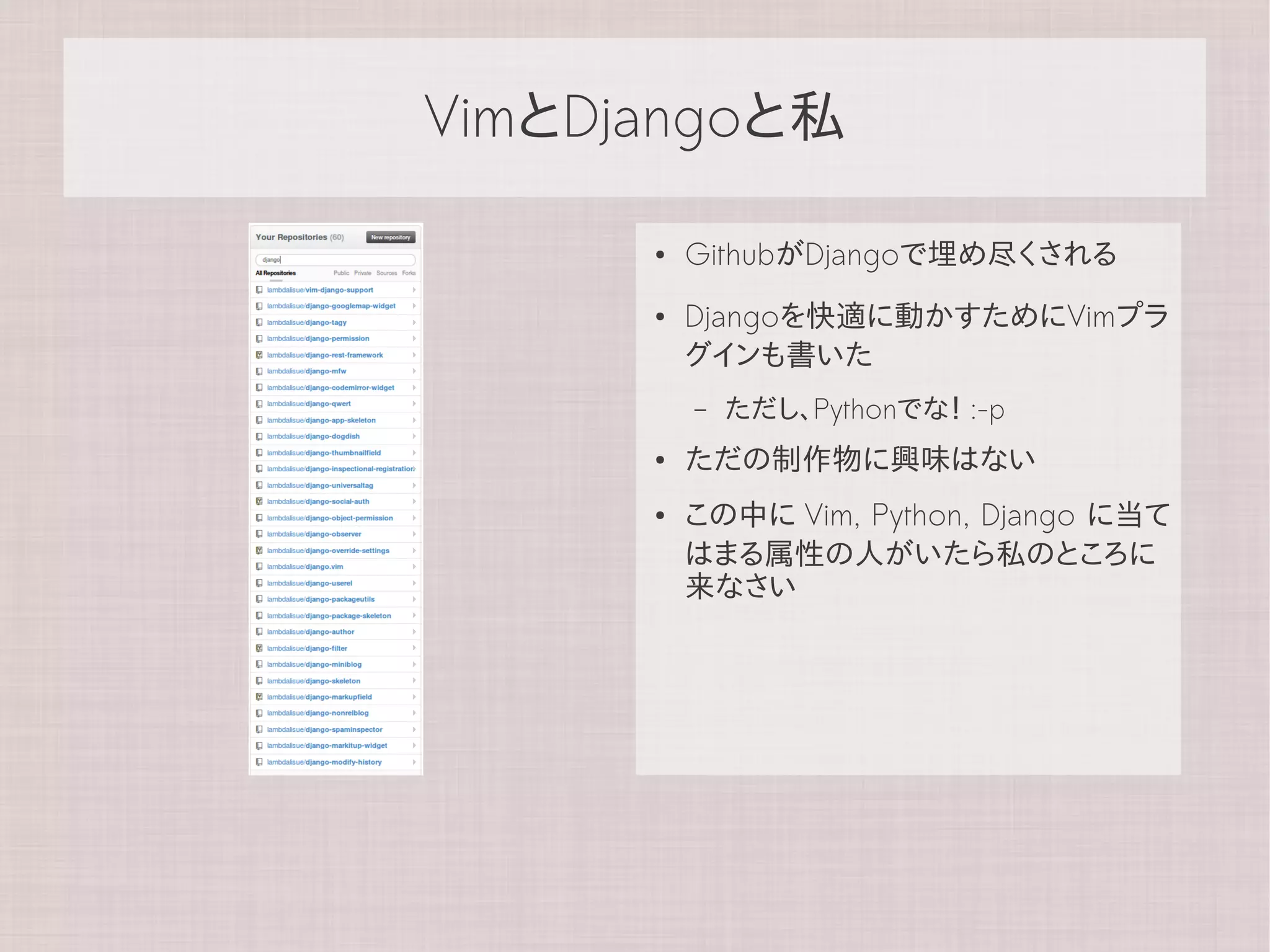Click fork icon beside django-markupfield

259,696
